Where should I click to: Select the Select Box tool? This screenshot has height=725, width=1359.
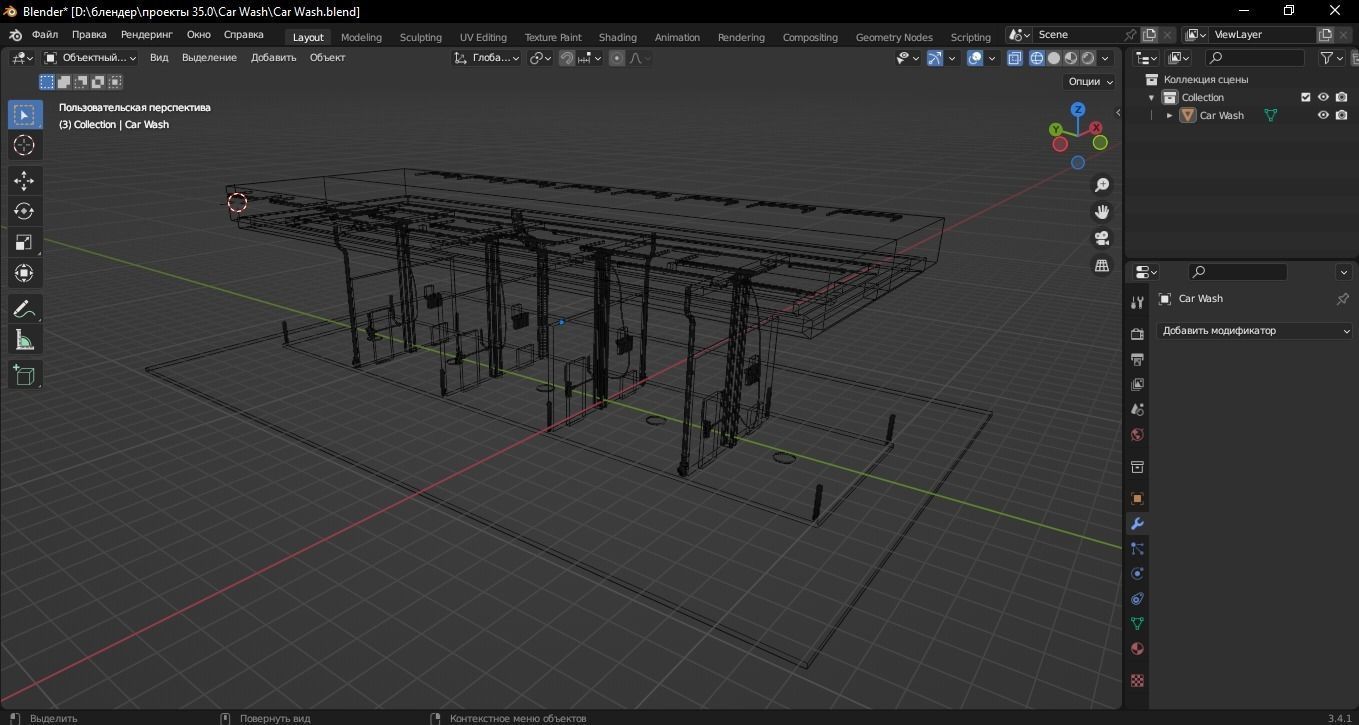24,115
